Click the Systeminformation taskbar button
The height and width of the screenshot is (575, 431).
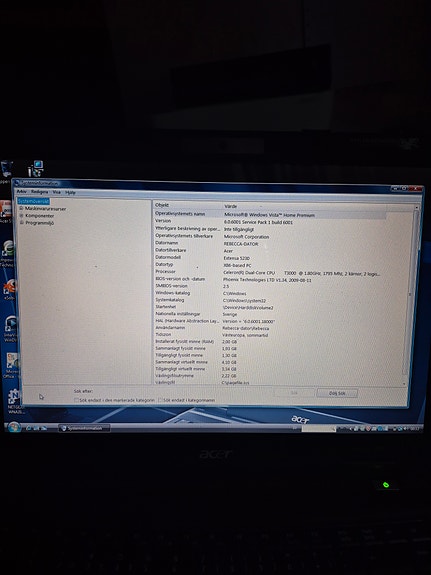(84, 428)
